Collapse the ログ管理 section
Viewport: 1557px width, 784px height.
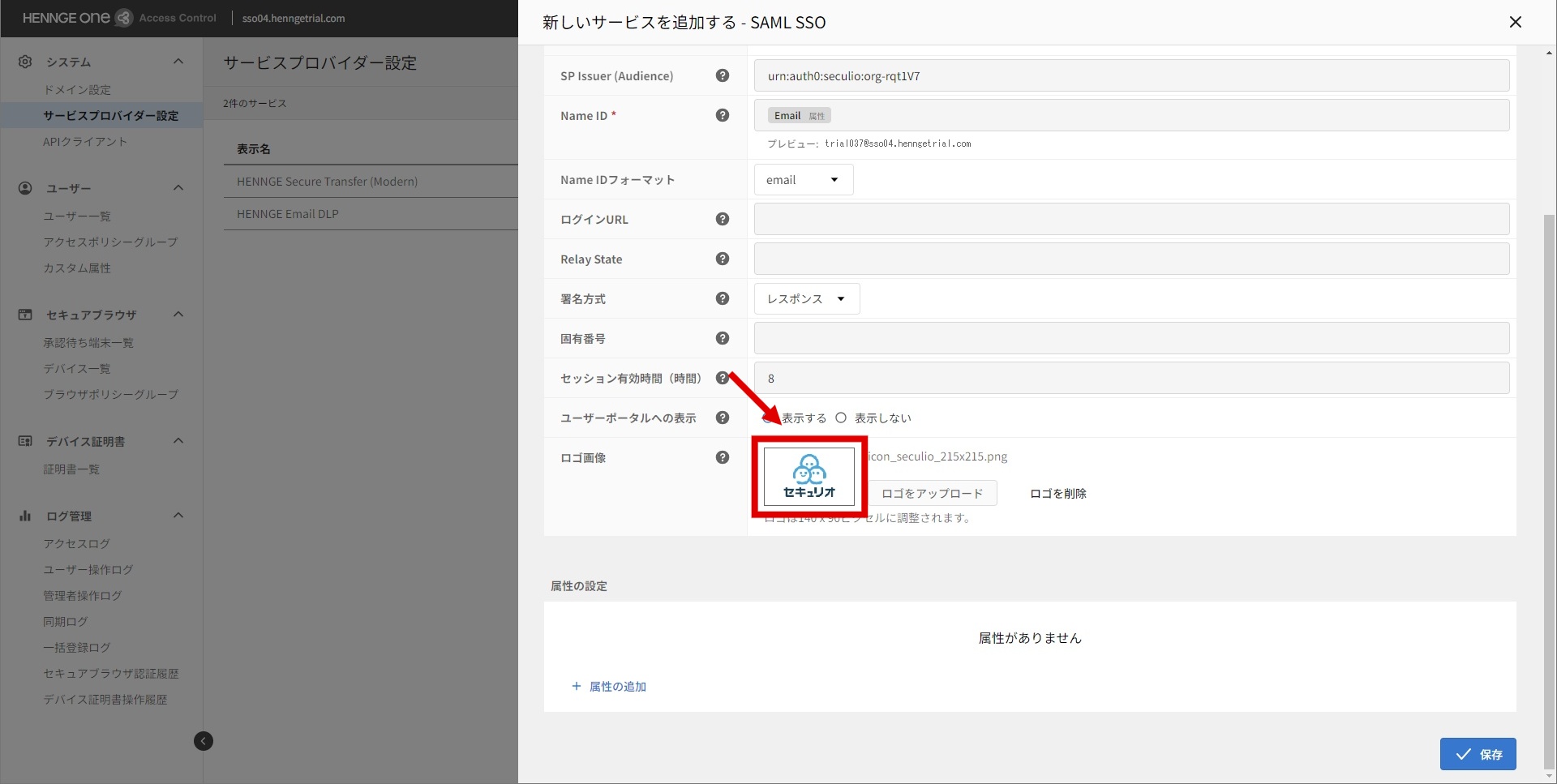178,516
